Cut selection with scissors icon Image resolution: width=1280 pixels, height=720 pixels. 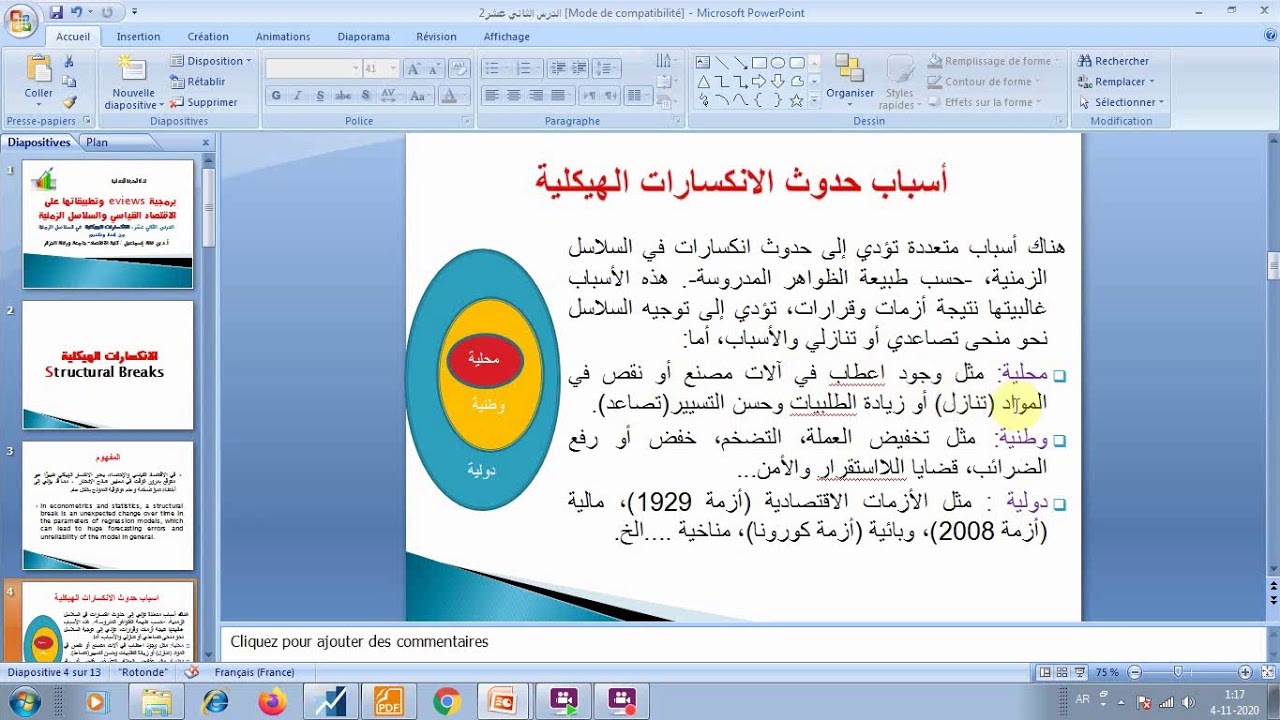tap(69, 62)
